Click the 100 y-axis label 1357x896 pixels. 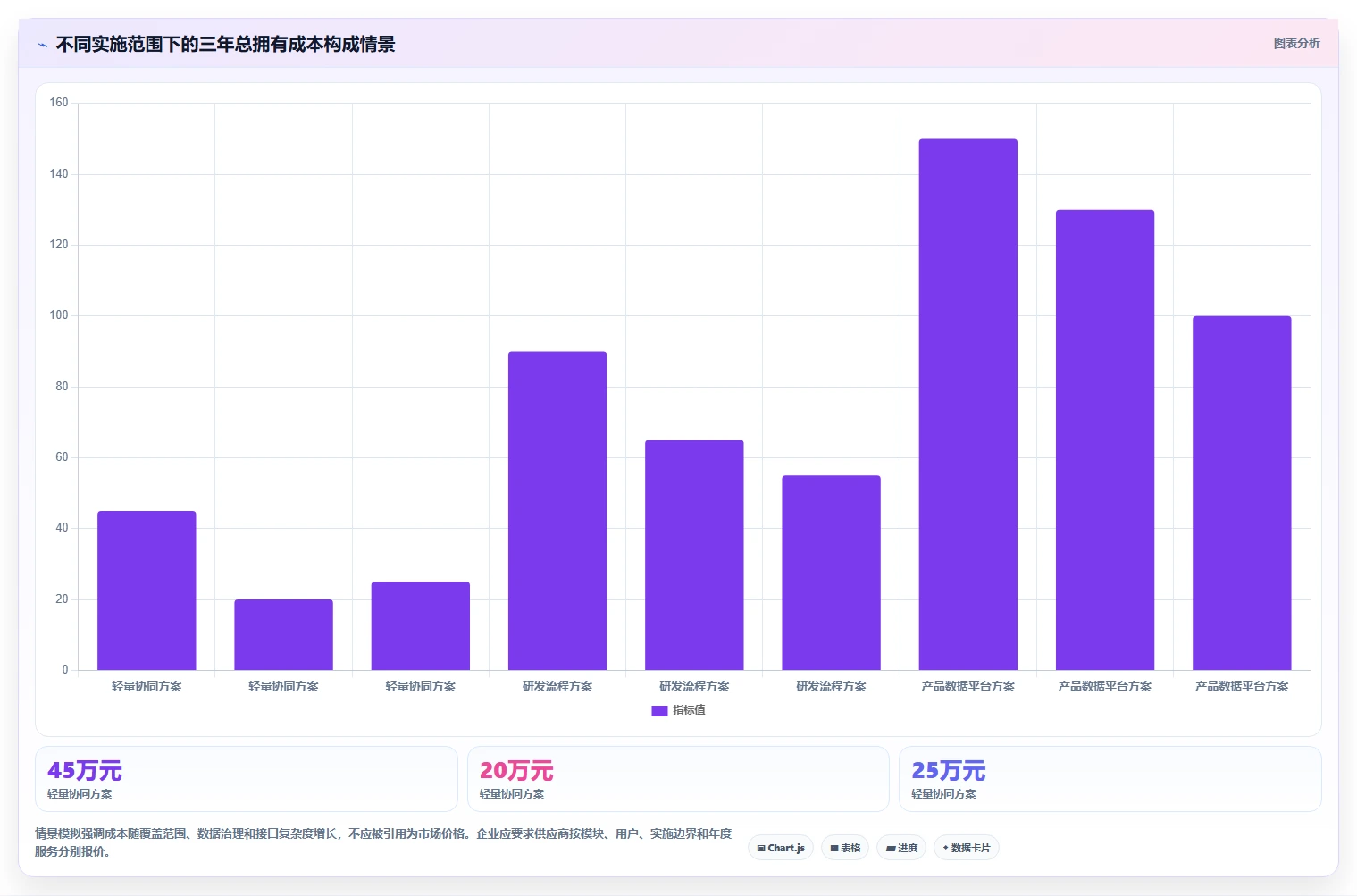59,315
